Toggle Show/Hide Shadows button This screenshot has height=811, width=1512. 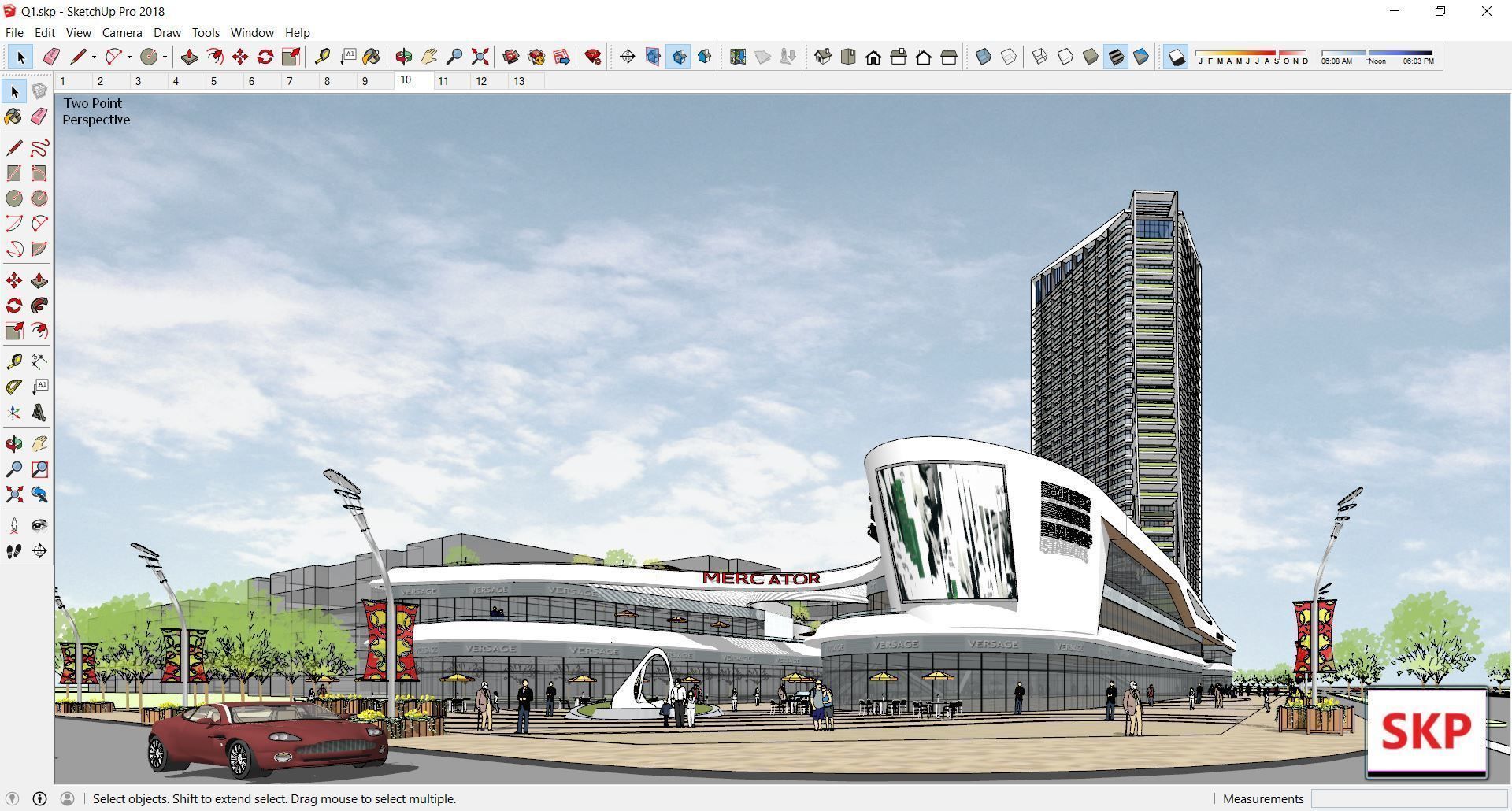(x=1176, y=57)
